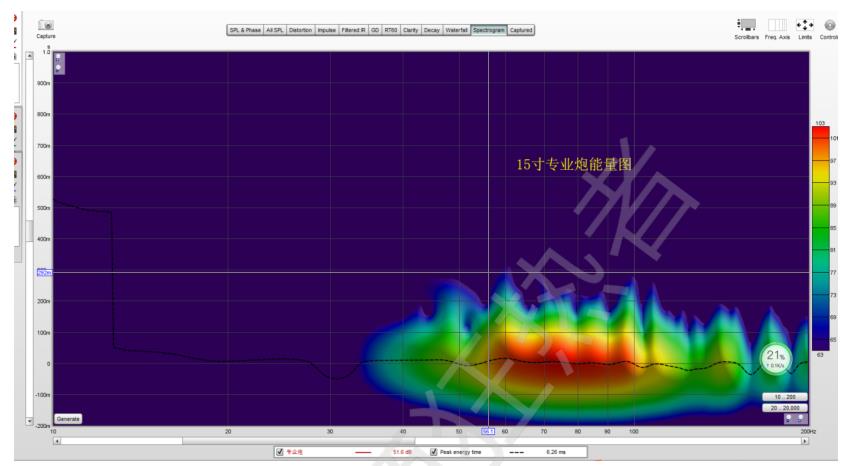This screenshot has height=466, width=848.
Task: Click the horizontal scrollbar thumb
Action: (298, 441)
